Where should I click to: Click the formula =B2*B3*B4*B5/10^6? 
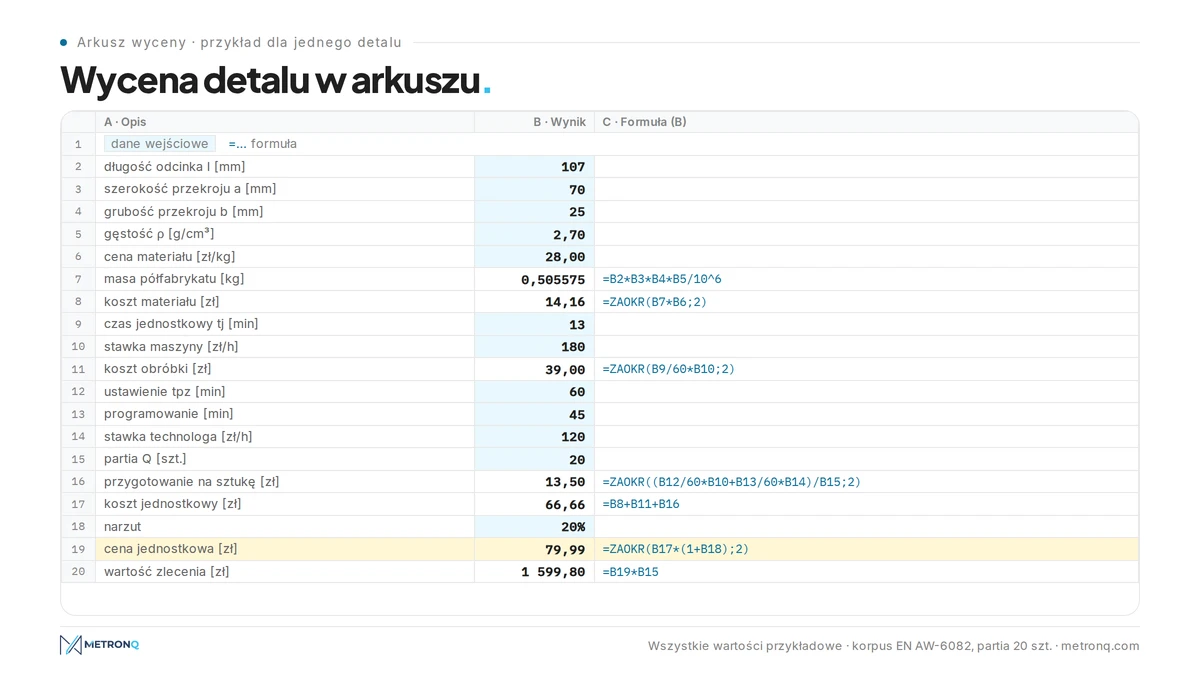[662, 279]
